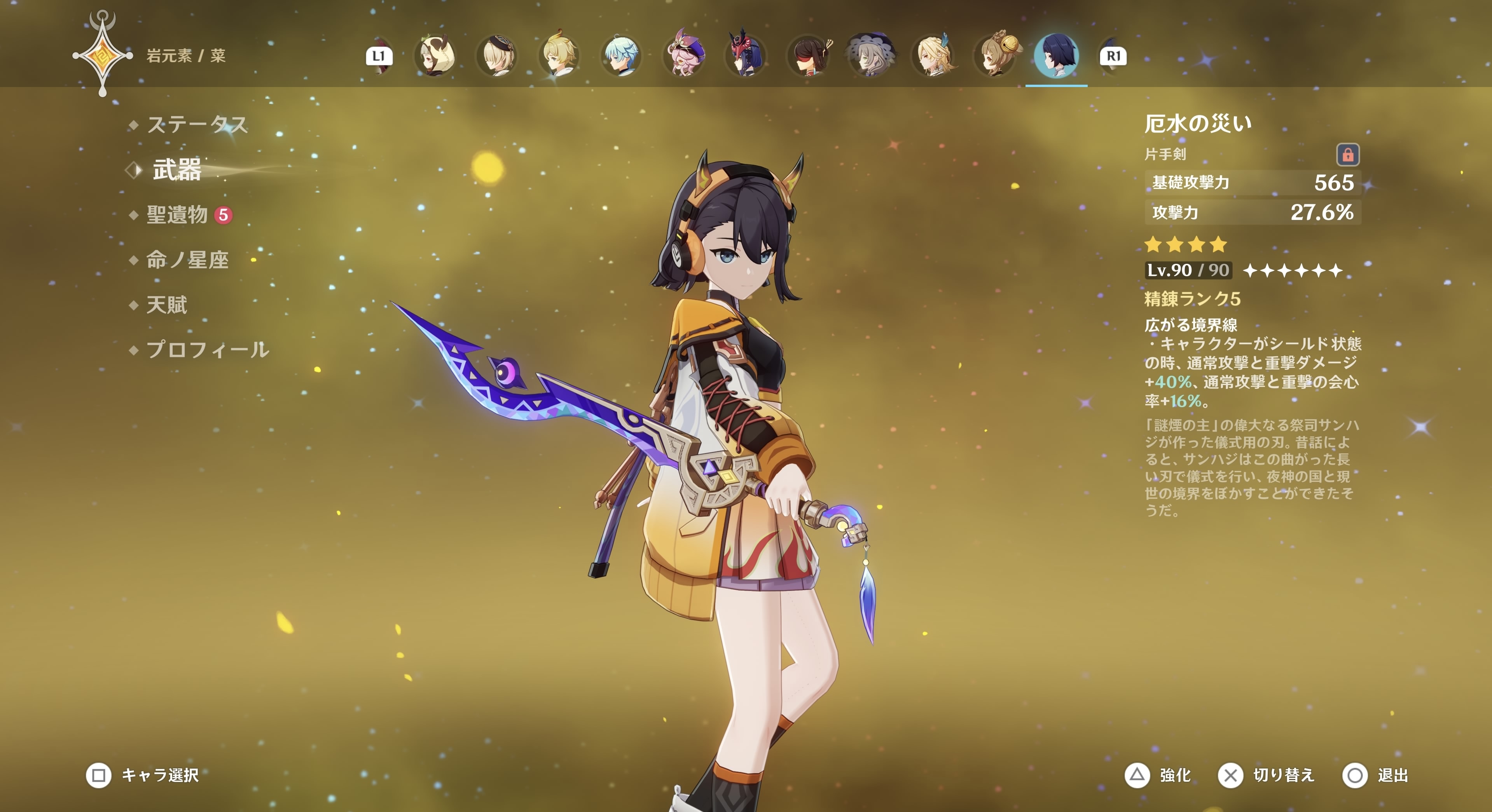The image size is (1492, 812).
Task: Open the 命ノ星座 constellation menu
Action: (187, 260)
